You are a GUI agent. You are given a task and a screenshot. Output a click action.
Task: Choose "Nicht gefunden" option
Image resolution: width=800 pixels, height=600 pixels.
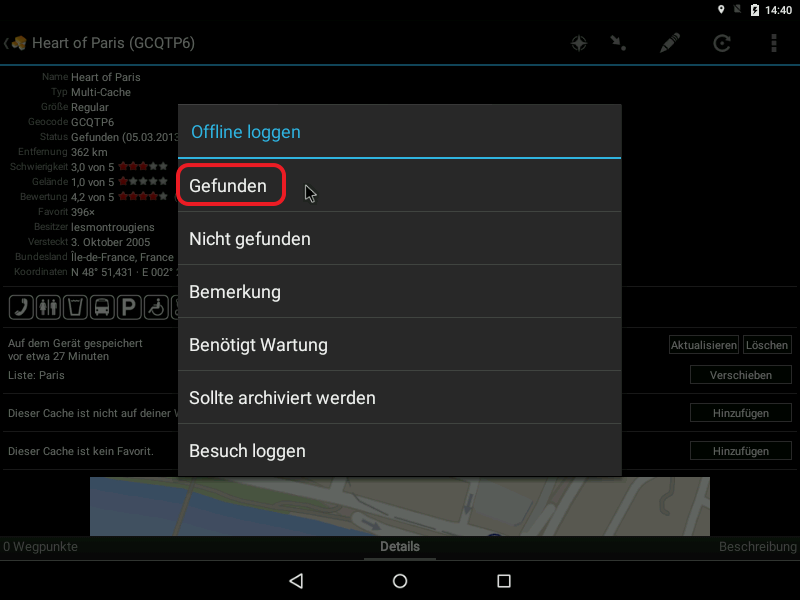tap(250, 239)
